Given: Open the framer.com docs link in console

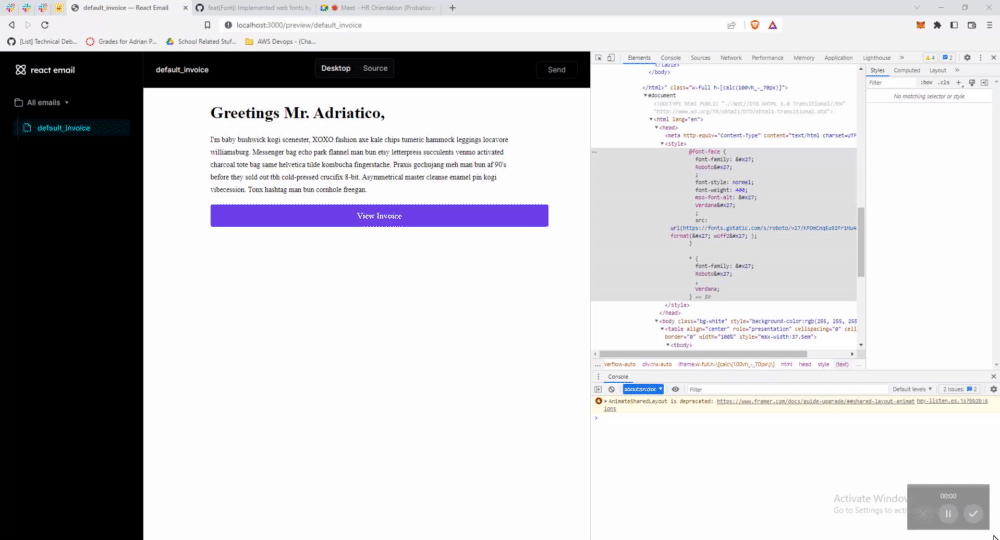Looking at the screenshot, I should (x=815, y=402).
